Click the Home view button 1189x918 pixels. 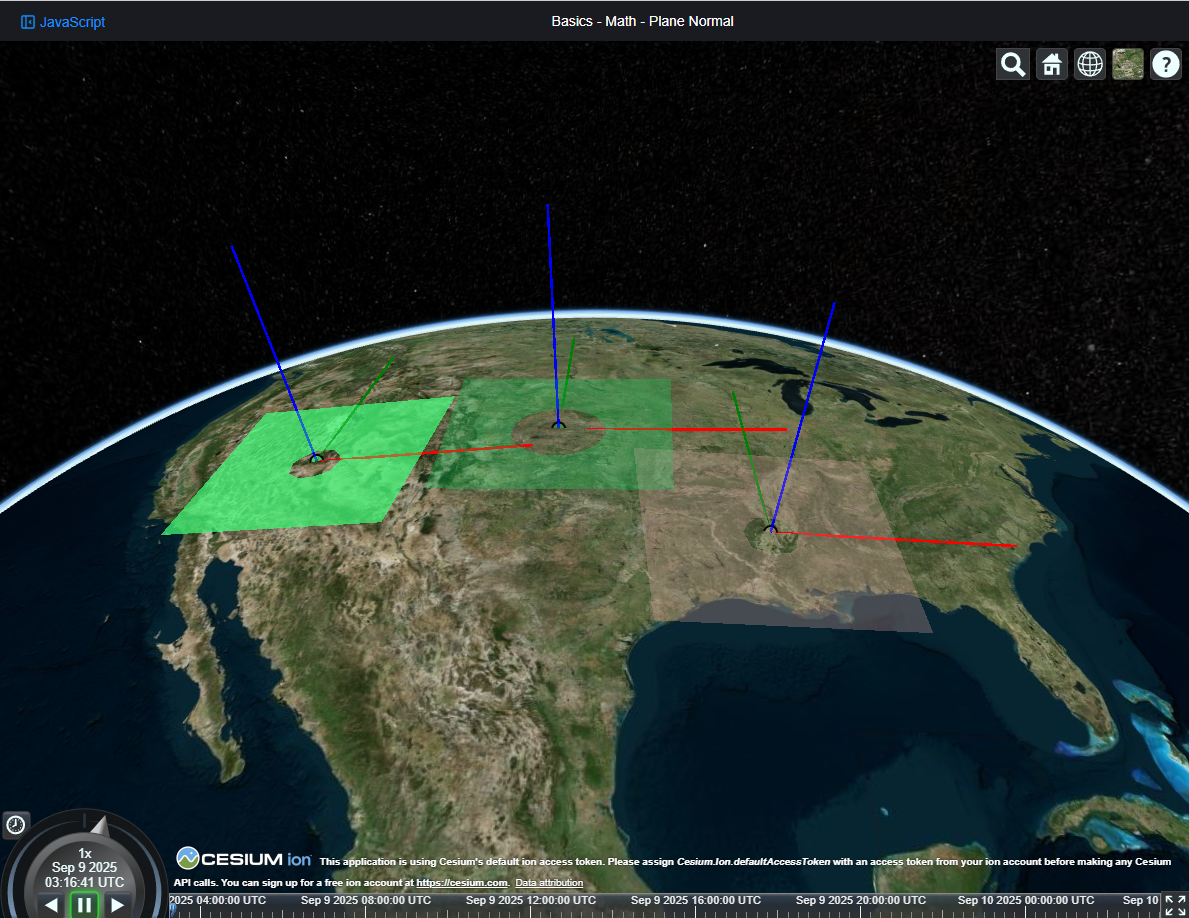pyautogui.click(x=1052, y=64)
